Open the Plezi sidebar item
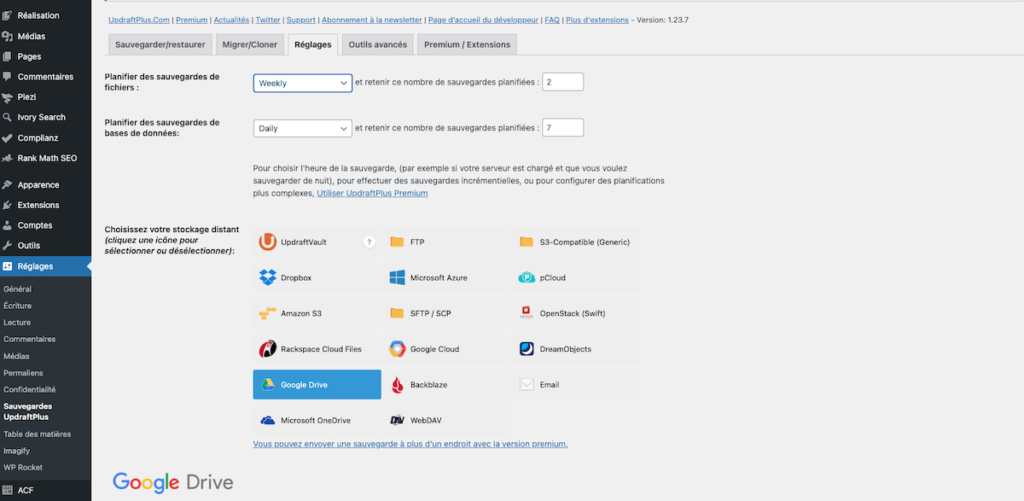Image resolution: width=1024 pixels, height=501 pixels. point(27,97)
